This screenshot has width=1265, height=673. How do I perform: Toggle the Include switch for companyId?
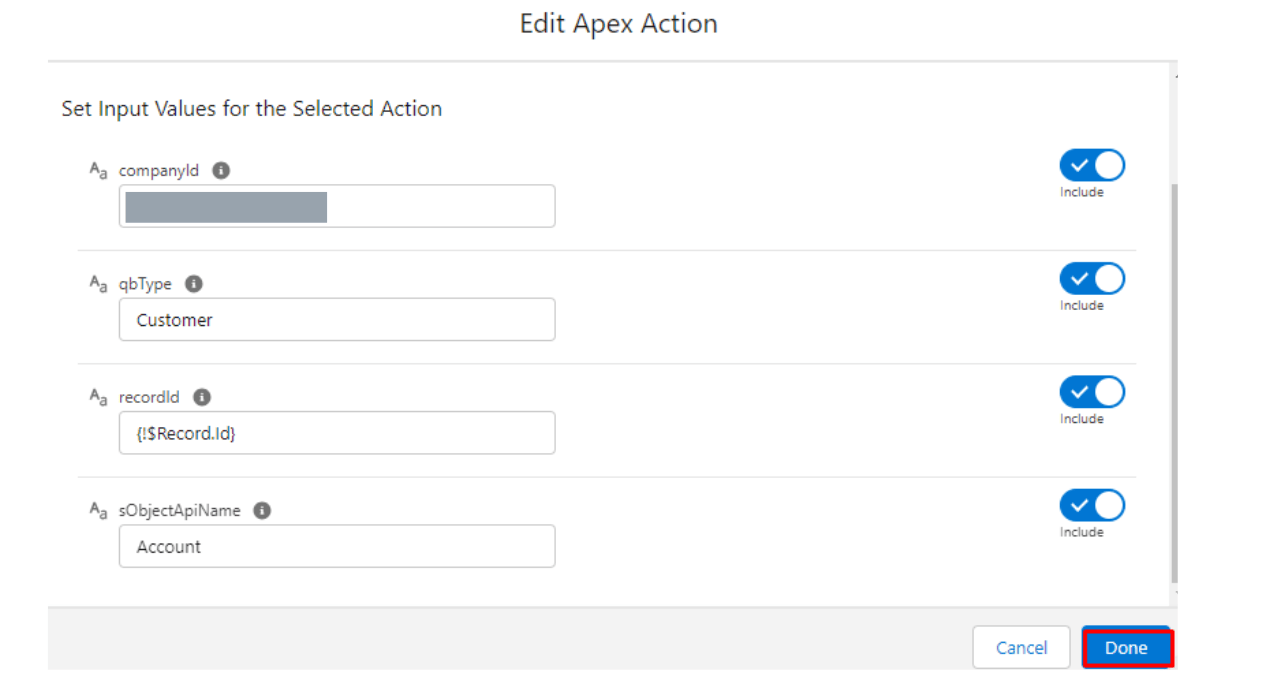point(1092,166)
